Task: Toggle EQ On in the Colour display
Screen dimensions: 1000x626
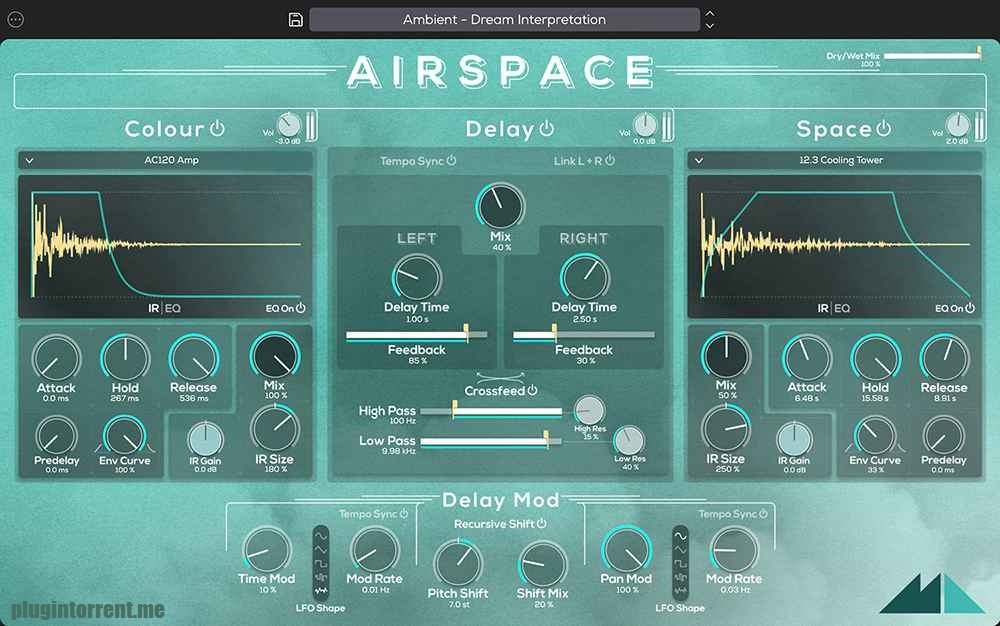Action: [x=300, y=308]
